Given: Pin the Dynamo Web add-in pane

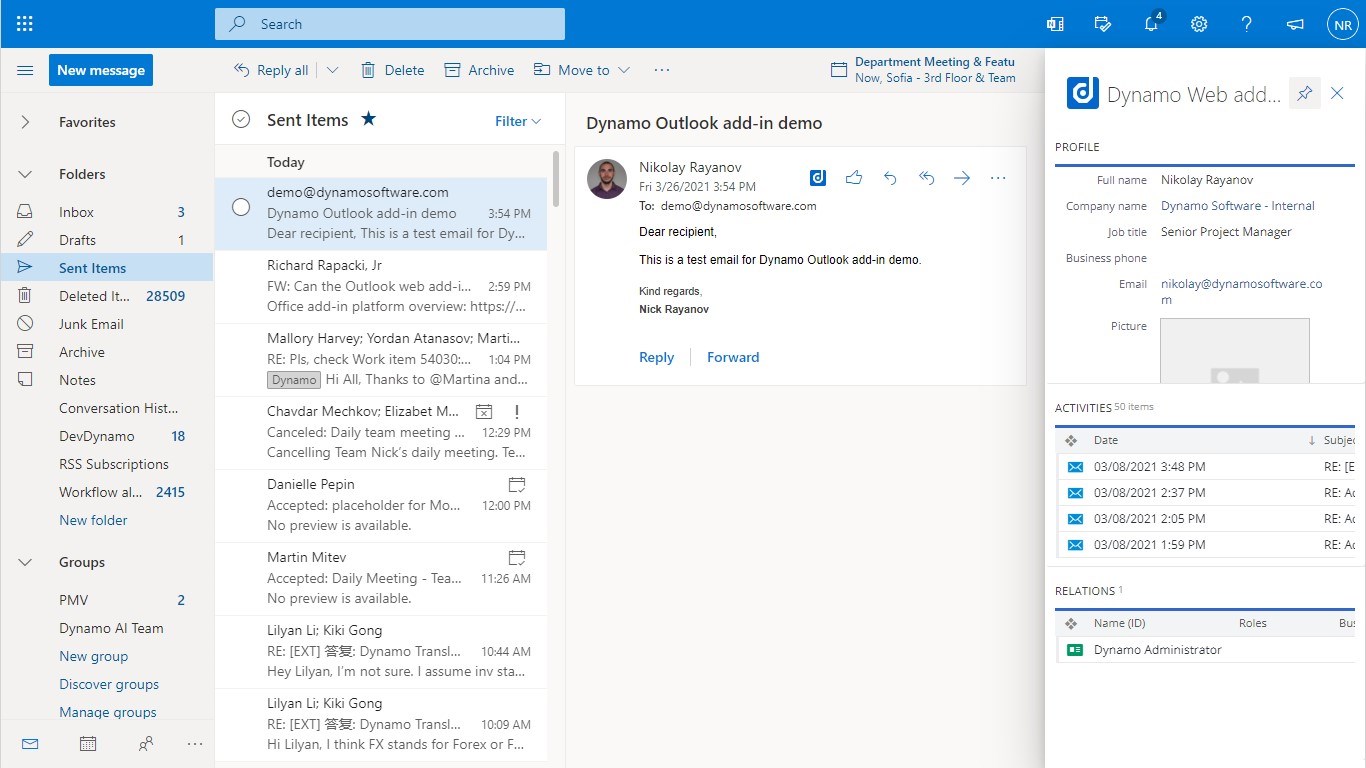Looking at the screenshot, I should (x=1304, y=93).
